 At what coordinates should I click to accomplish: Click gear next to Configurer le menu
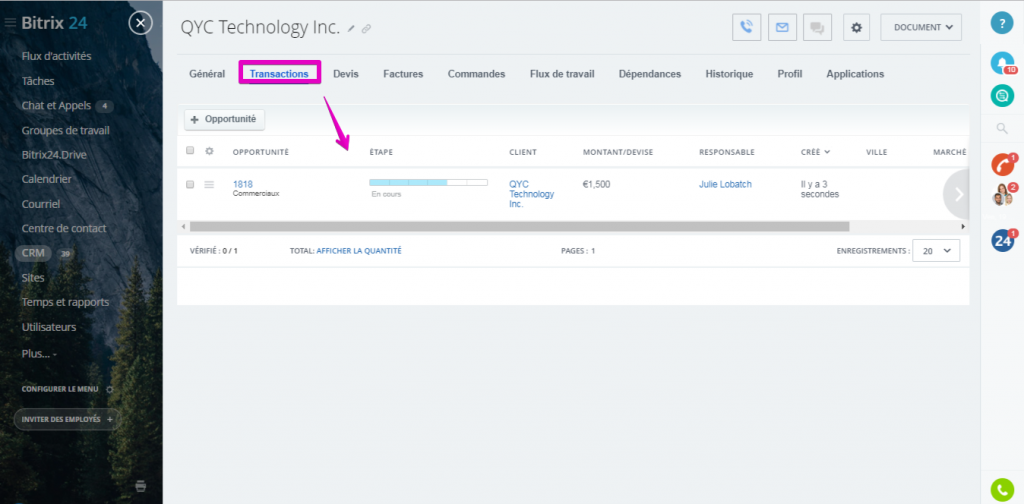[x=110, y=389]
